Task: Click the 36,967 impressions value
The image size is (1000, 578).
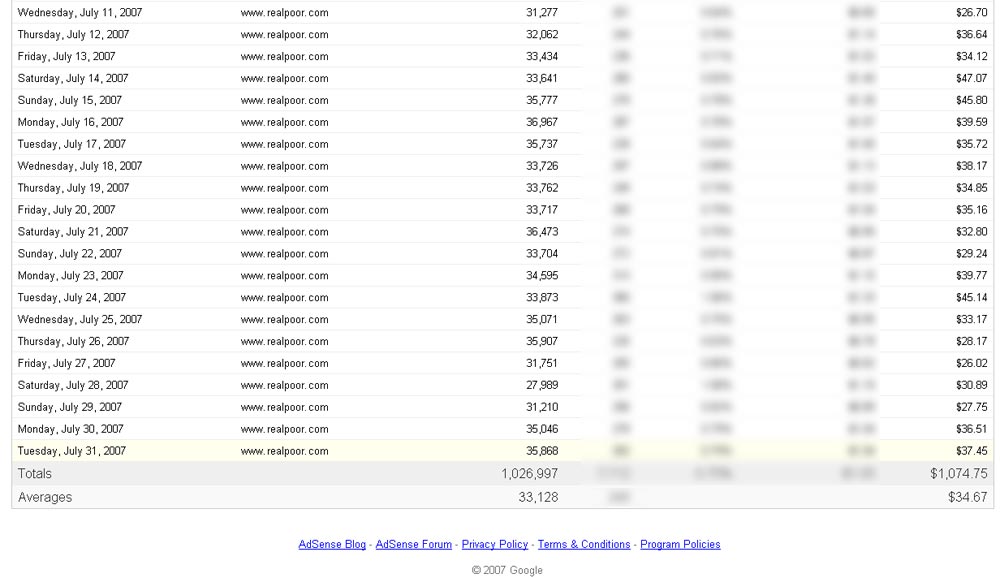Action: point(541,122)
